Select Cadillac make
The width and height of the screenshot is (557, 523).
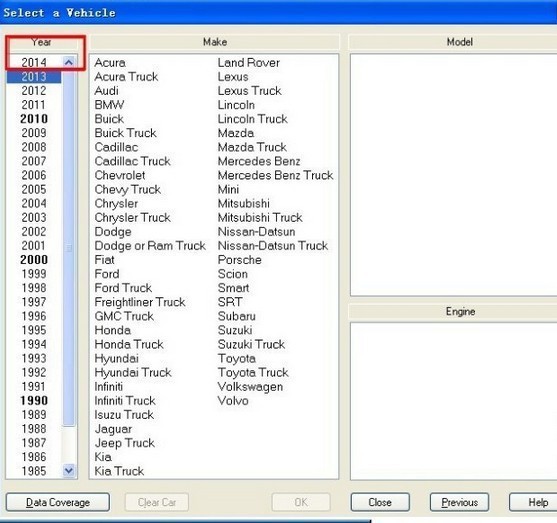click(116, 147)
